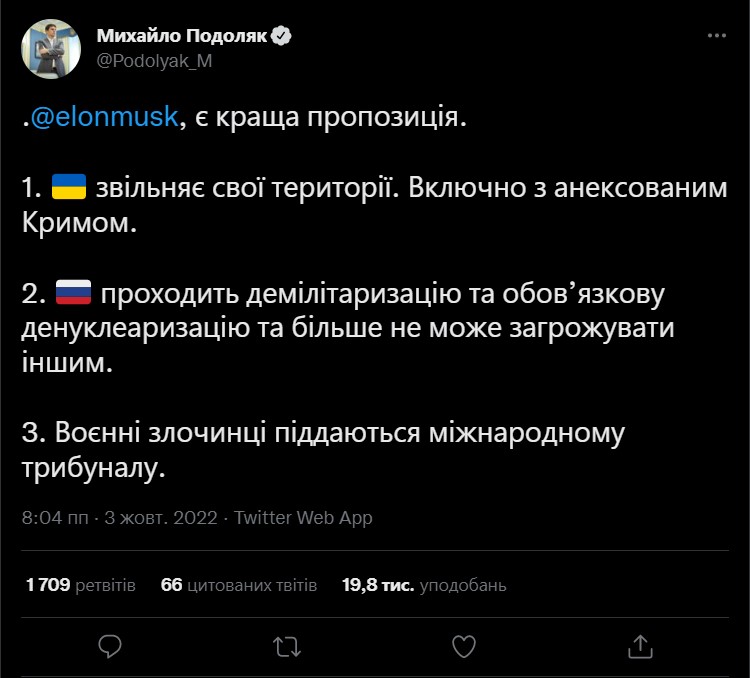This screenshot has height=678, width=750.
Task: Open the three-dot more options menu
Action: 717,36
